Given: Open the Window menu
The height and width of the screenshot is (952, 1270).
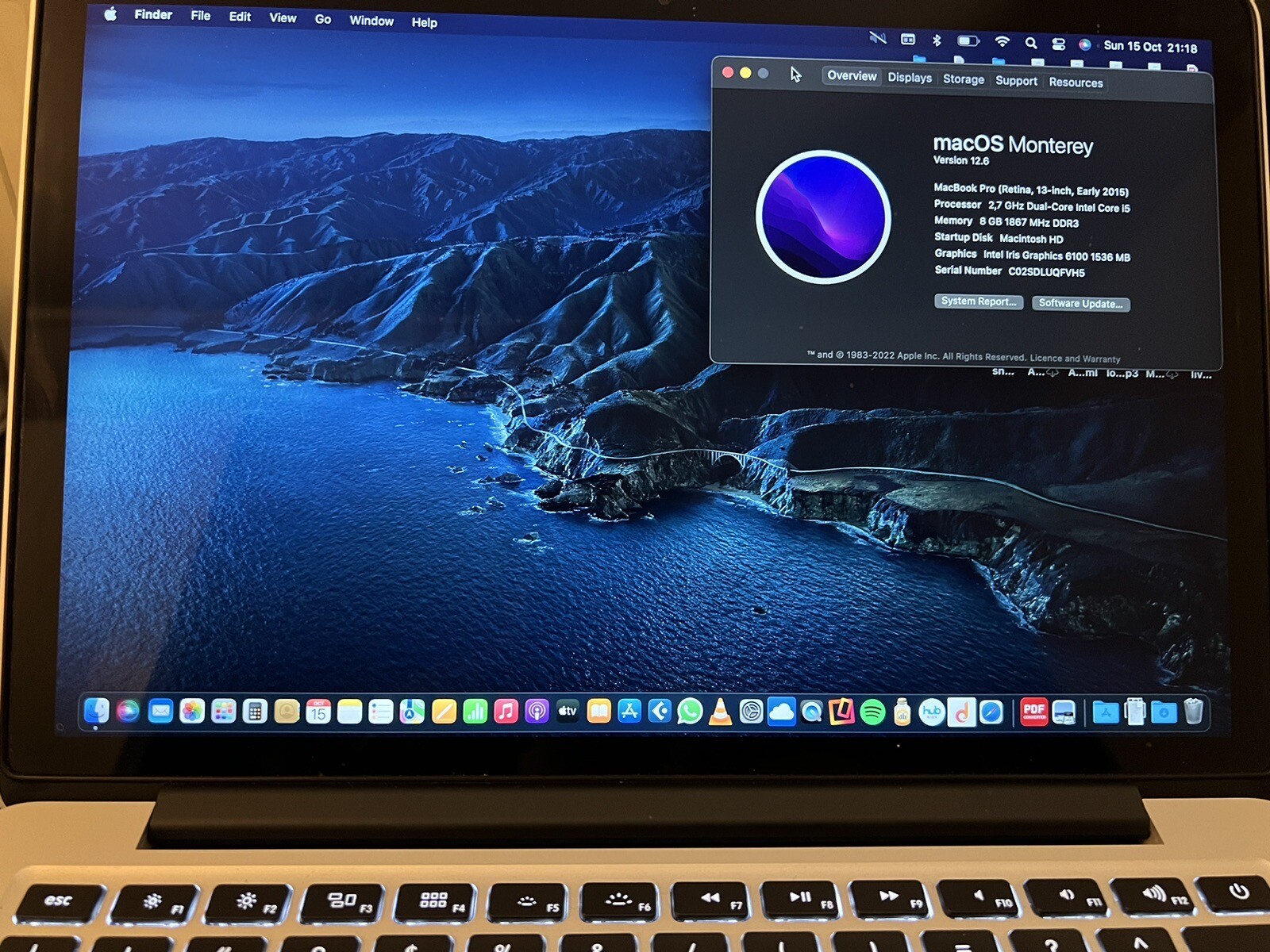Looking at the screenshot, I should pos(371,21).
